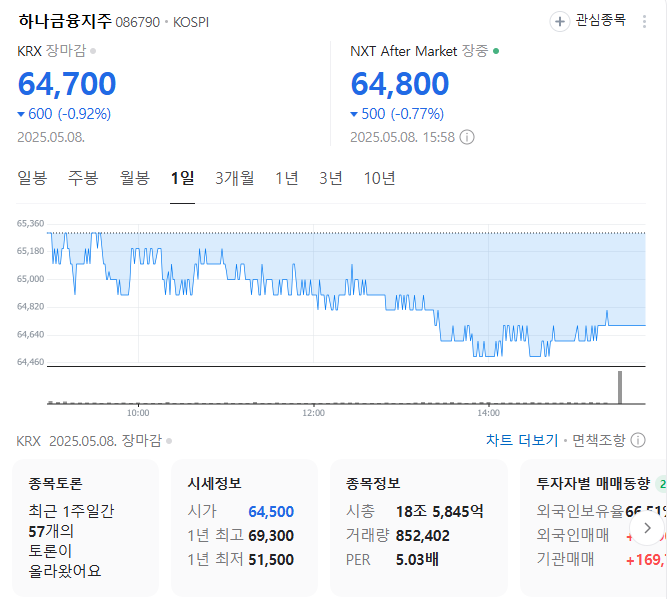The height and width of the screenshot is (599, 669).
Task: Click timestamp 2025.05.08. 15:58
Action: (402, 137)
